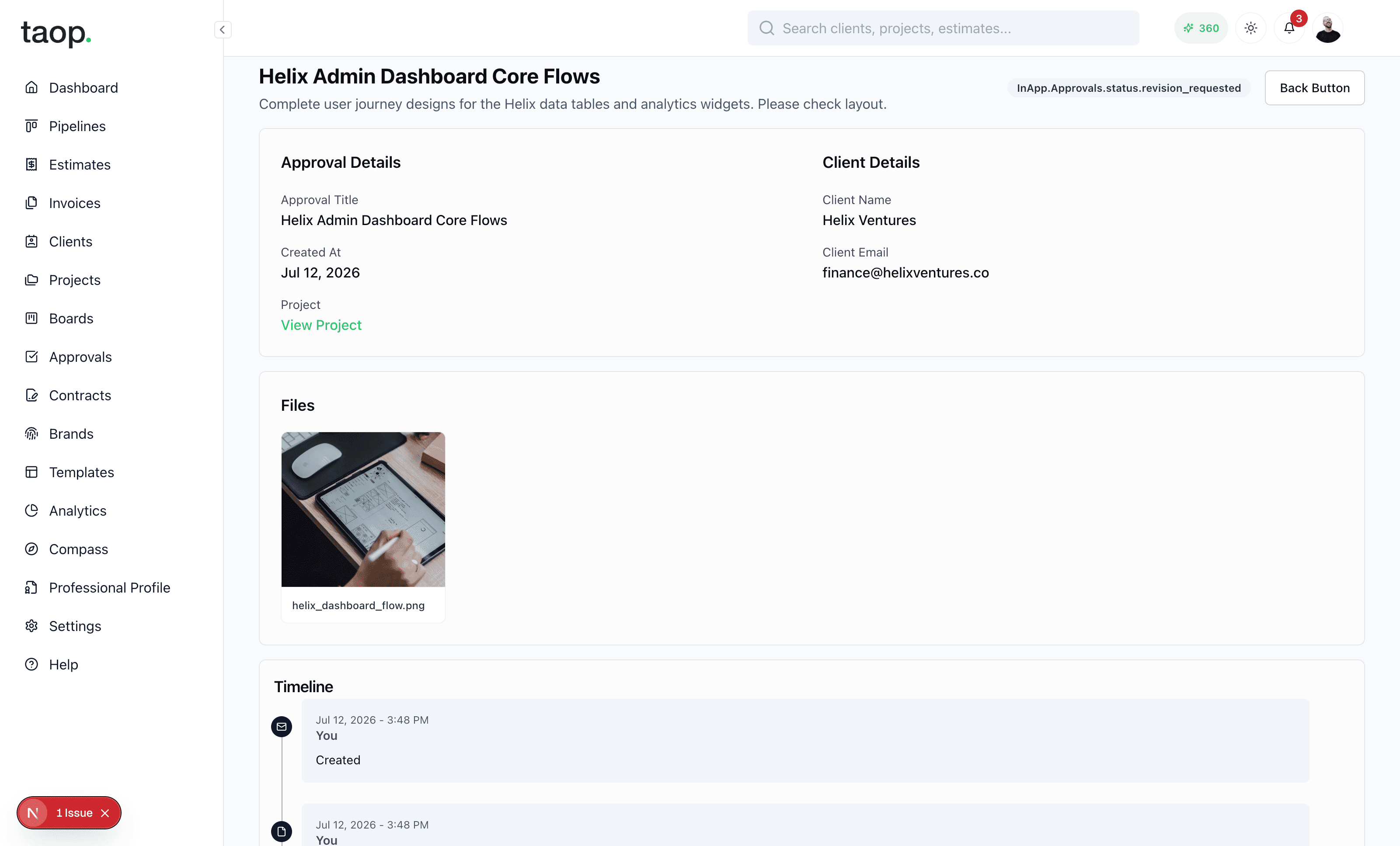Collapse the sidebar with the chevron button
This screenshot has height=846, width=1400.
[222, 30]
